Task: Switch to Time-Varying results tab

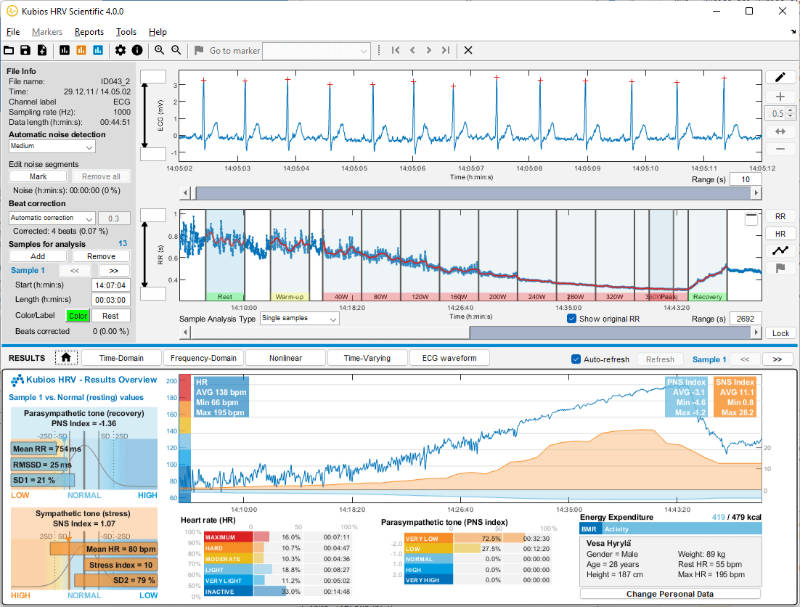Action: (x=367, y=358)
